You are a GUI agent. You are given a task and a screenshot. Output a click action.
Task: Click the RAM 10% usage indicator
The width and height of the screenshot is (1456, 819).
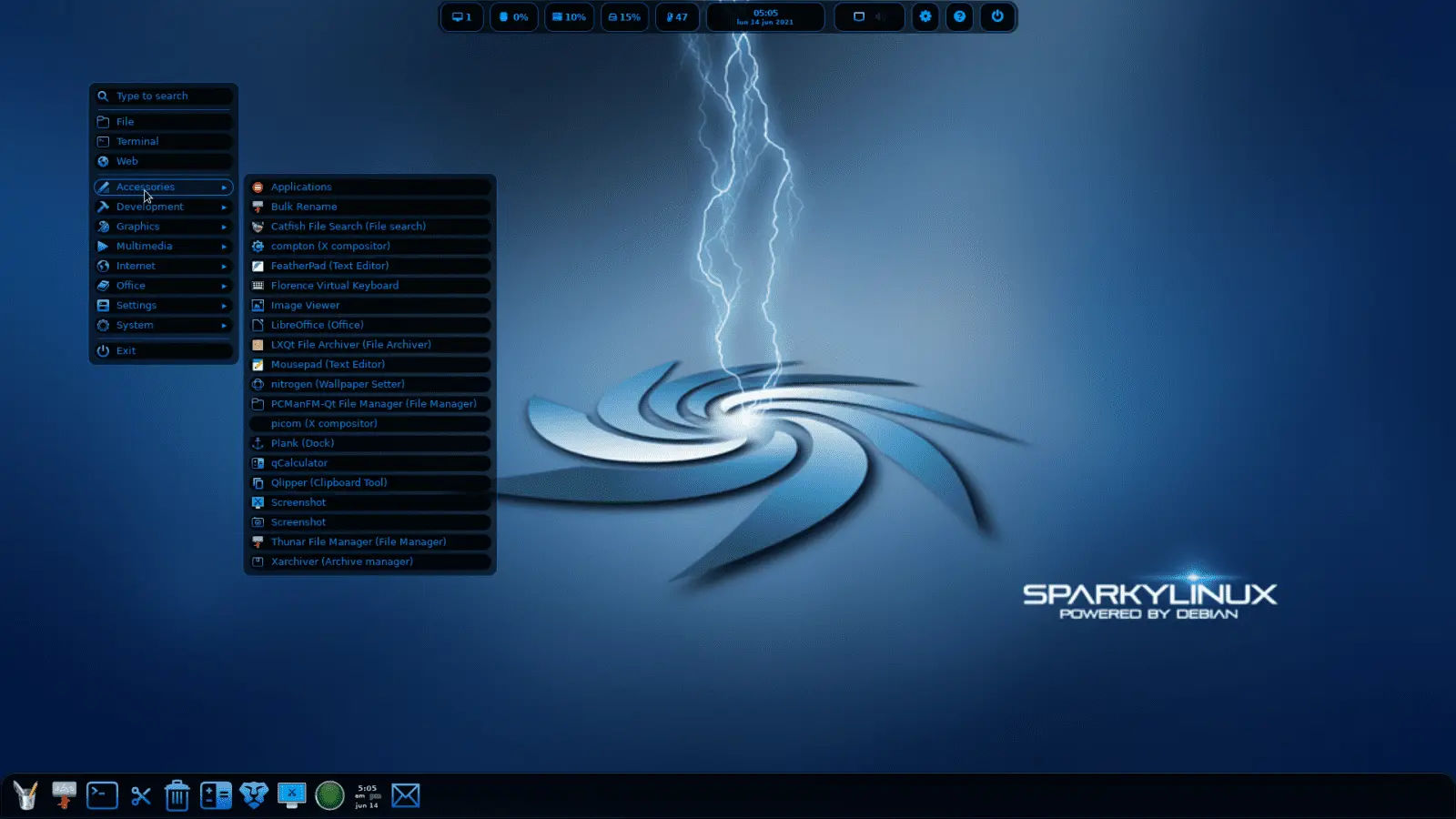569,16
